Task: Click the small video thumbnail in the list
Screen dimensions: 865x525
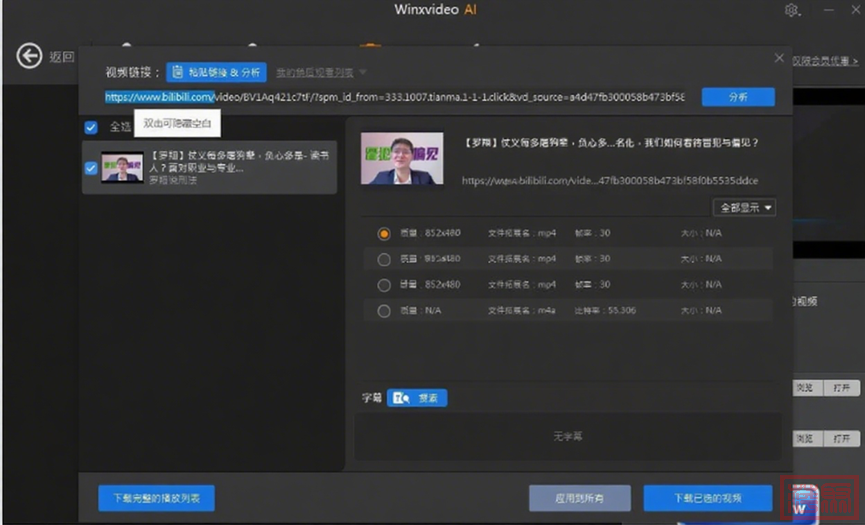Action: click(x=122, y=167)
